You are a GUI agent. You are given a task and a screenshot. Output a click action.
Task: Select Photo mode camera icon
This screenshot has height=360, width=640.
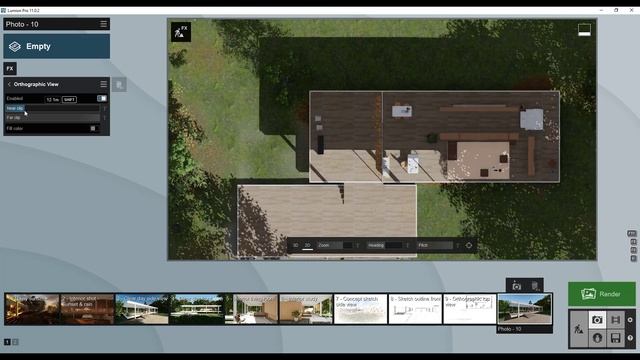[x=597, y=320]
